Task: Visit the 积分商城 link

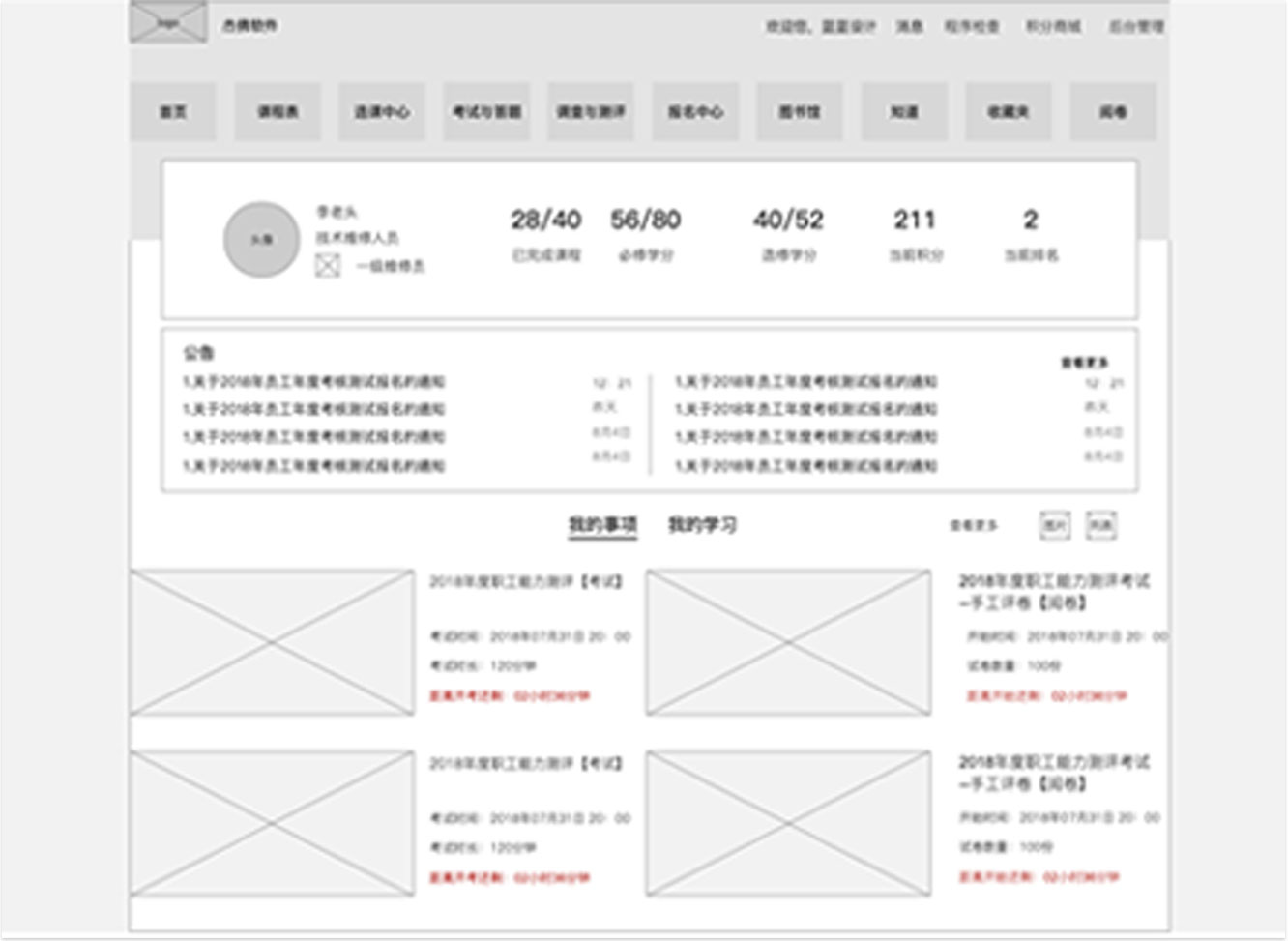Action: pos(1051,26)
